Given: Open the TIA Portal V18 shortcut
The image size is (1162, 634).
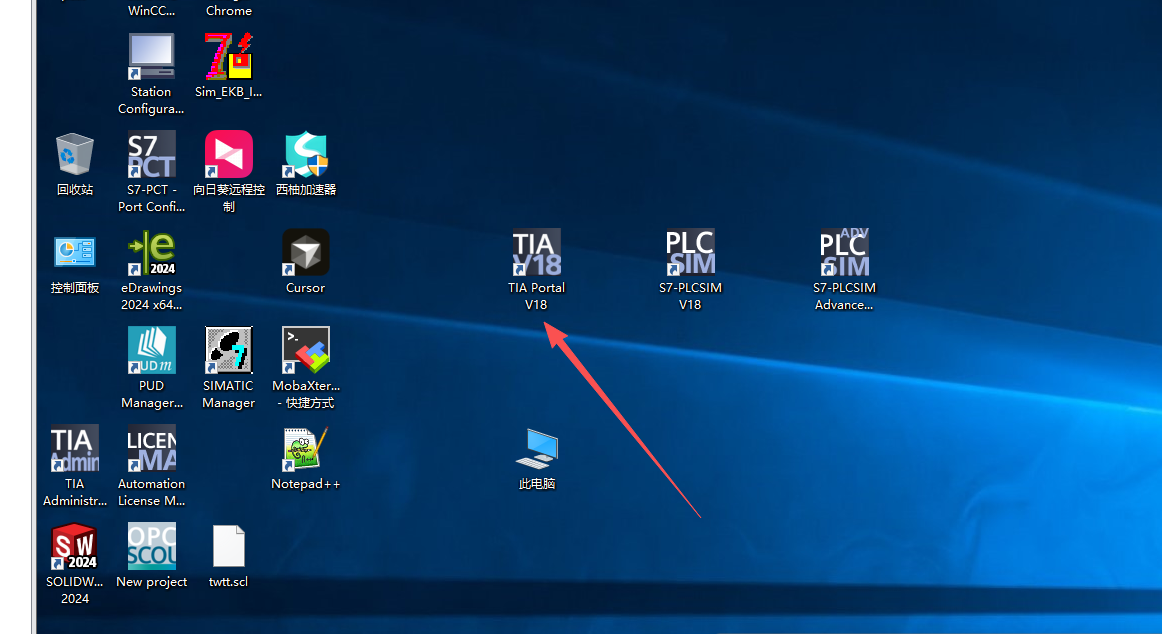Looking at the screenshot, I should pyautogui.click(x=537, y=253).
